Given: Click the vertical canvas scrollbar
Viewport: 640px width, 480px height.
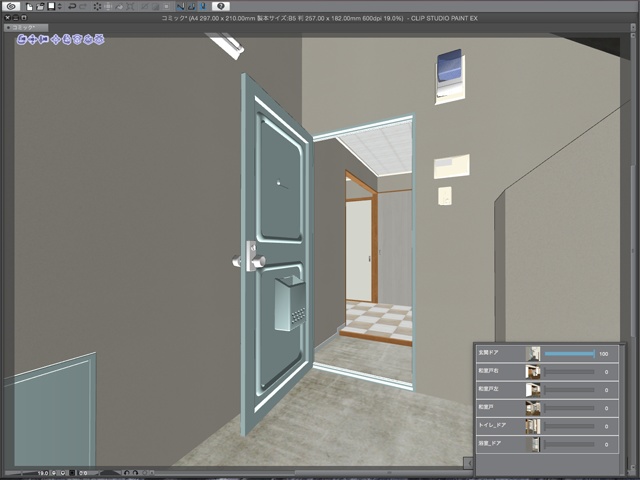Looking at the screenshot, I should click(x=633, y=253).
